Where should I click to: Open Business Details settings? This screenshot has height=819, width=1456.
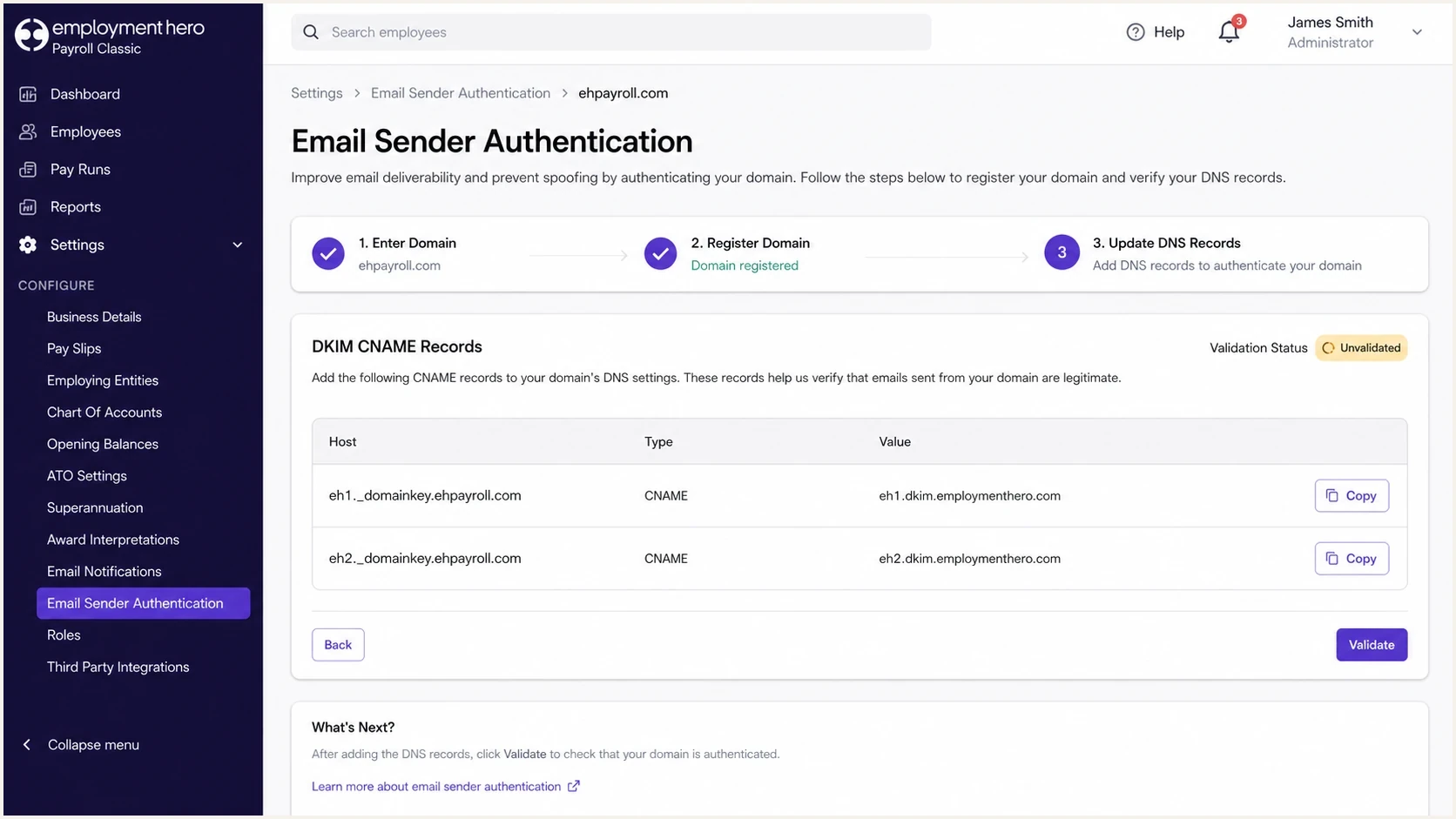click(x=94, y=317)
